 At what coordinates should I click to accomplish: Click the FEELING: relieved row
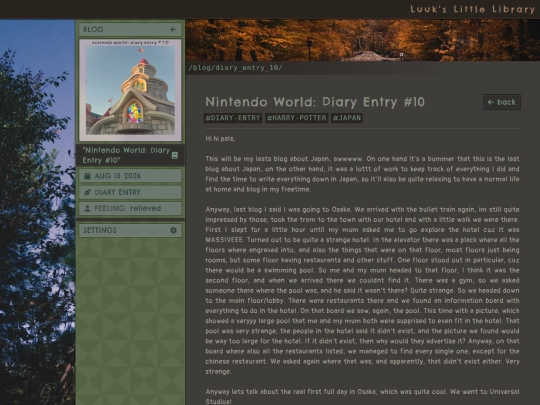coord(130,208)
